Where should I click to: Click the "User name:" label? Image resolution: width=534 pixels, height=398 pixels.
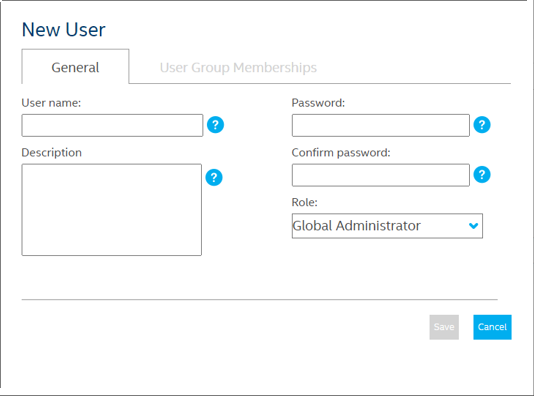click(51, 103)
